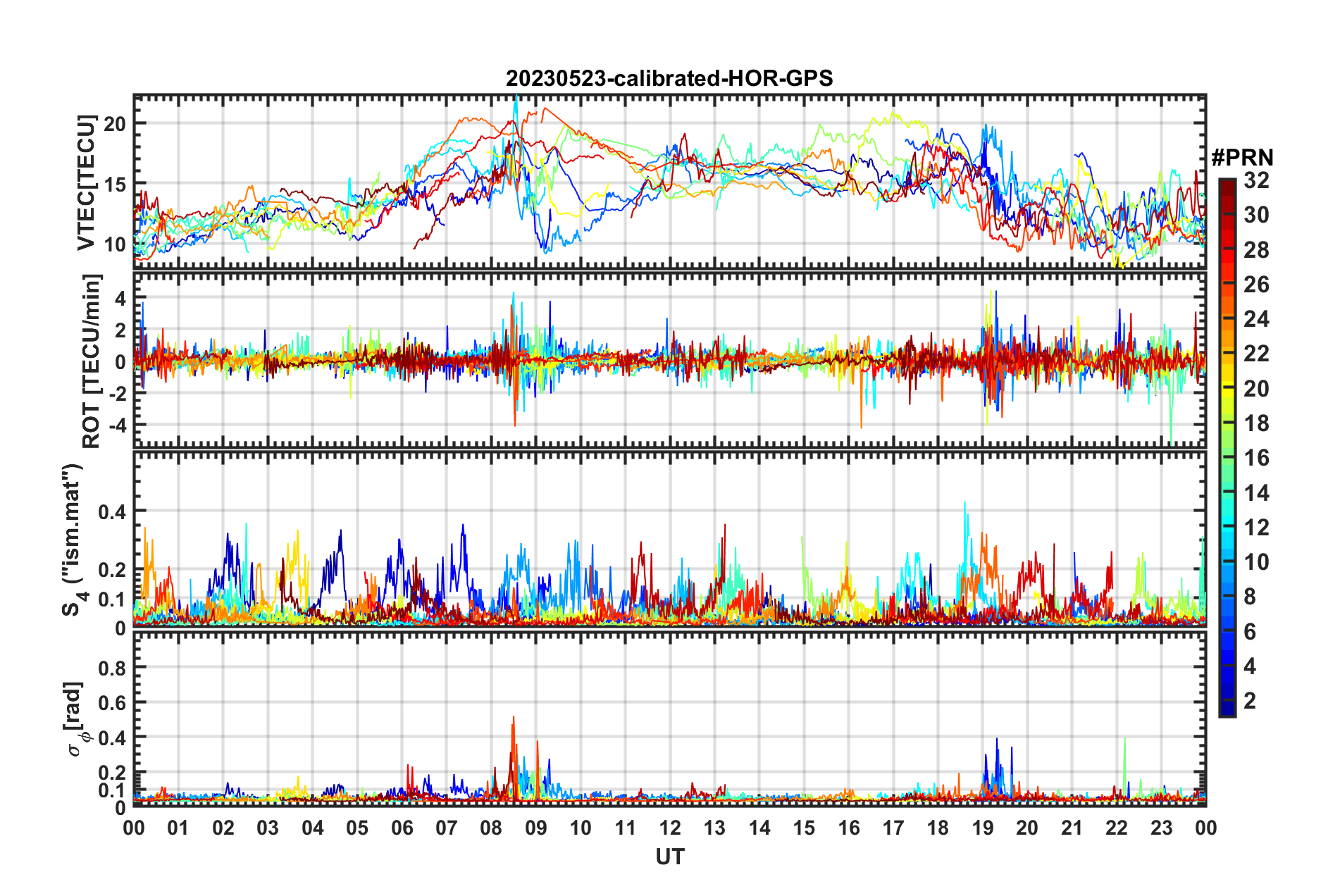
Task: Click the 11 hour tick label
Action: [x=625, y=828]
